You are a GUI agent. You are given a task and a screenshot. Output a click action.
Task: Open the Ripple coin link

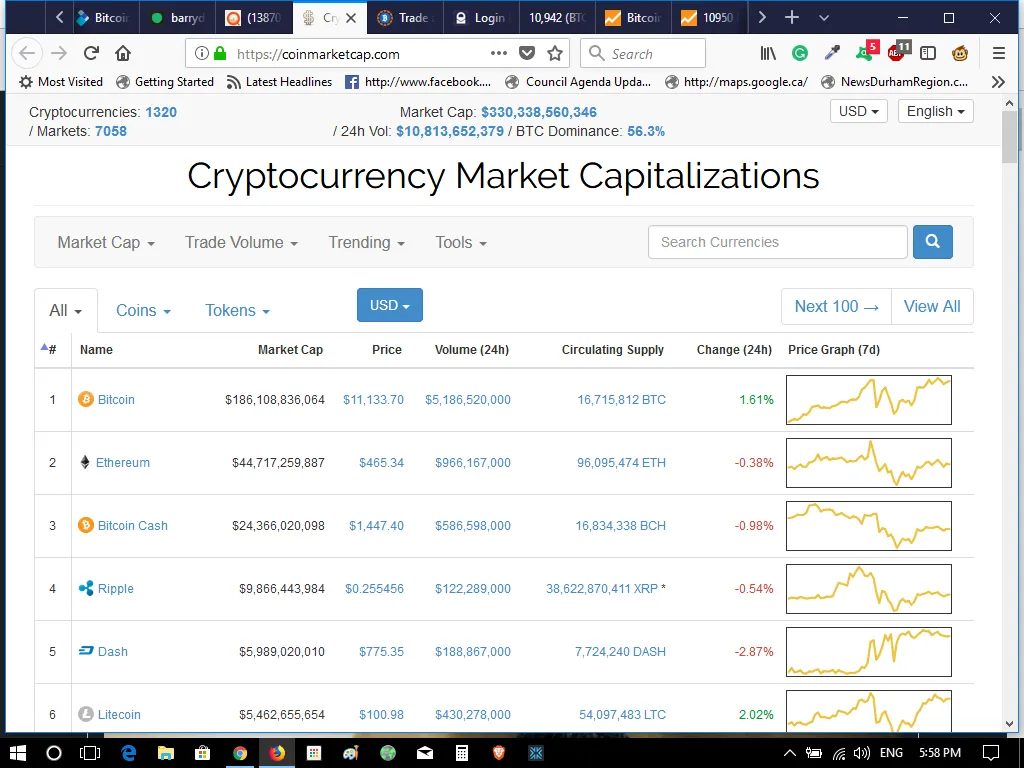[116, 588]
